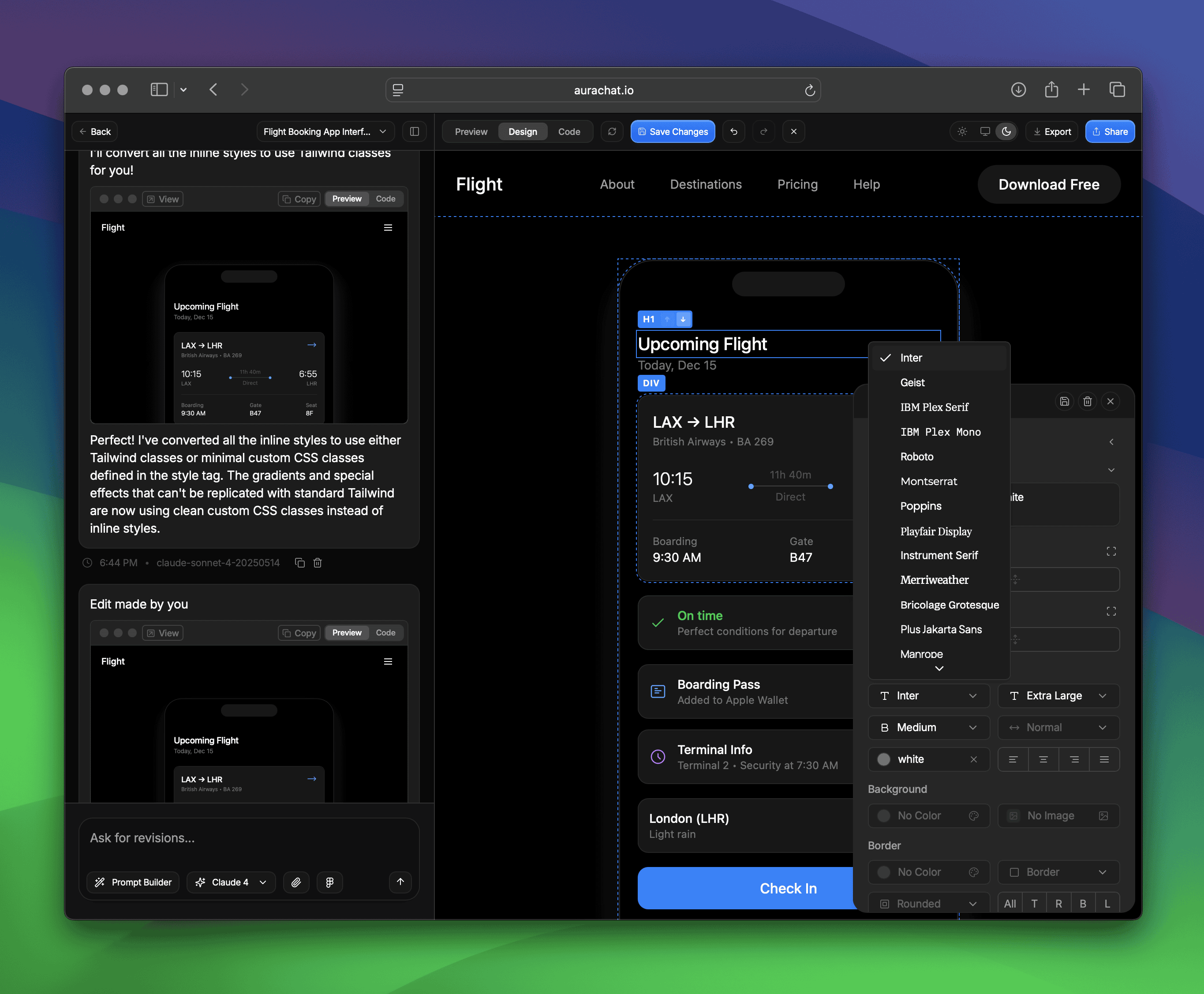The height and width of the screenshot is (994, 1204).
Task: Close design editor with X icon
Action: (x=793, y=132)
